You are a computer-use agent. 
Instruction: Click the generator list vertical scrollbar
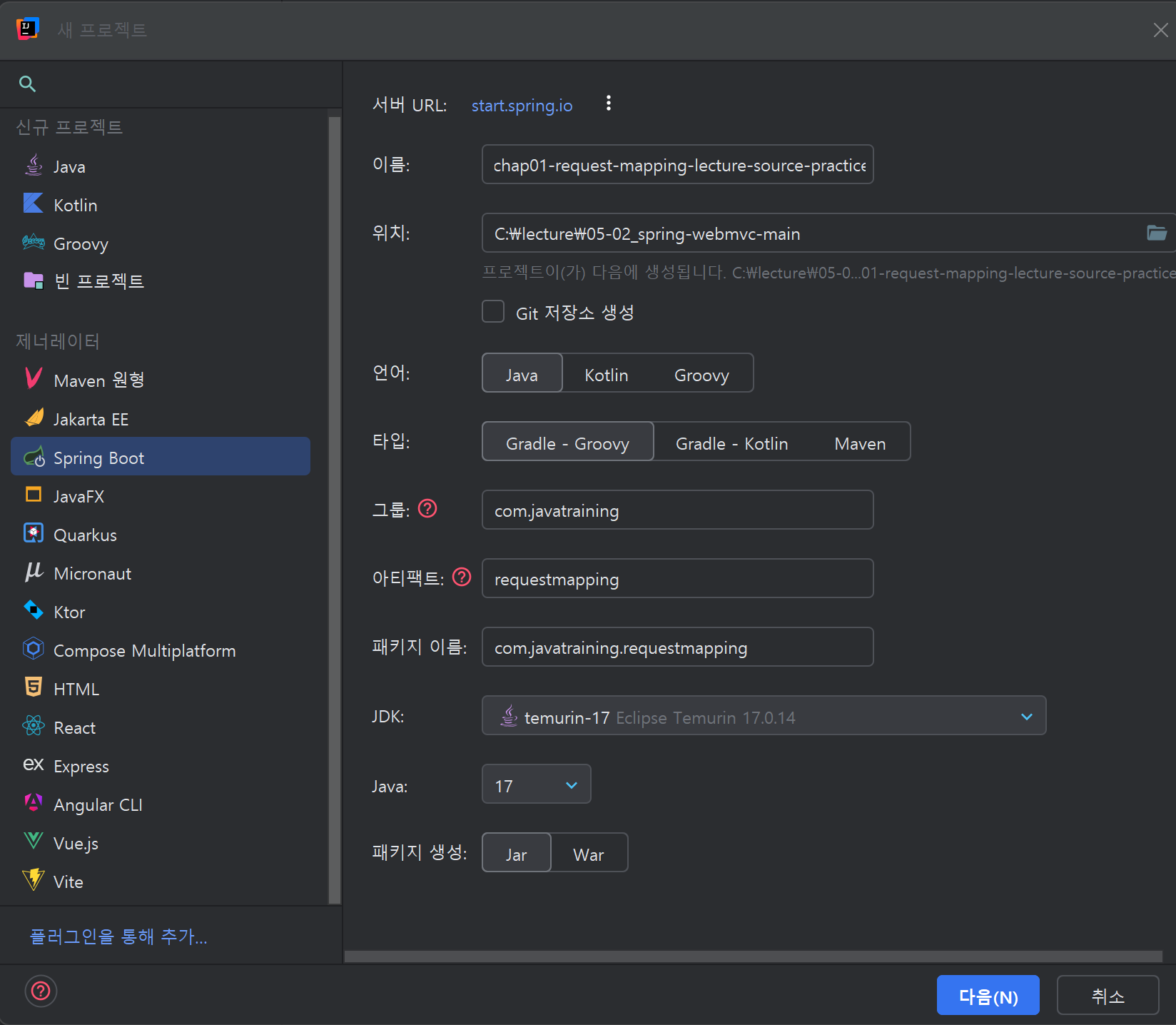click(334, 510)
